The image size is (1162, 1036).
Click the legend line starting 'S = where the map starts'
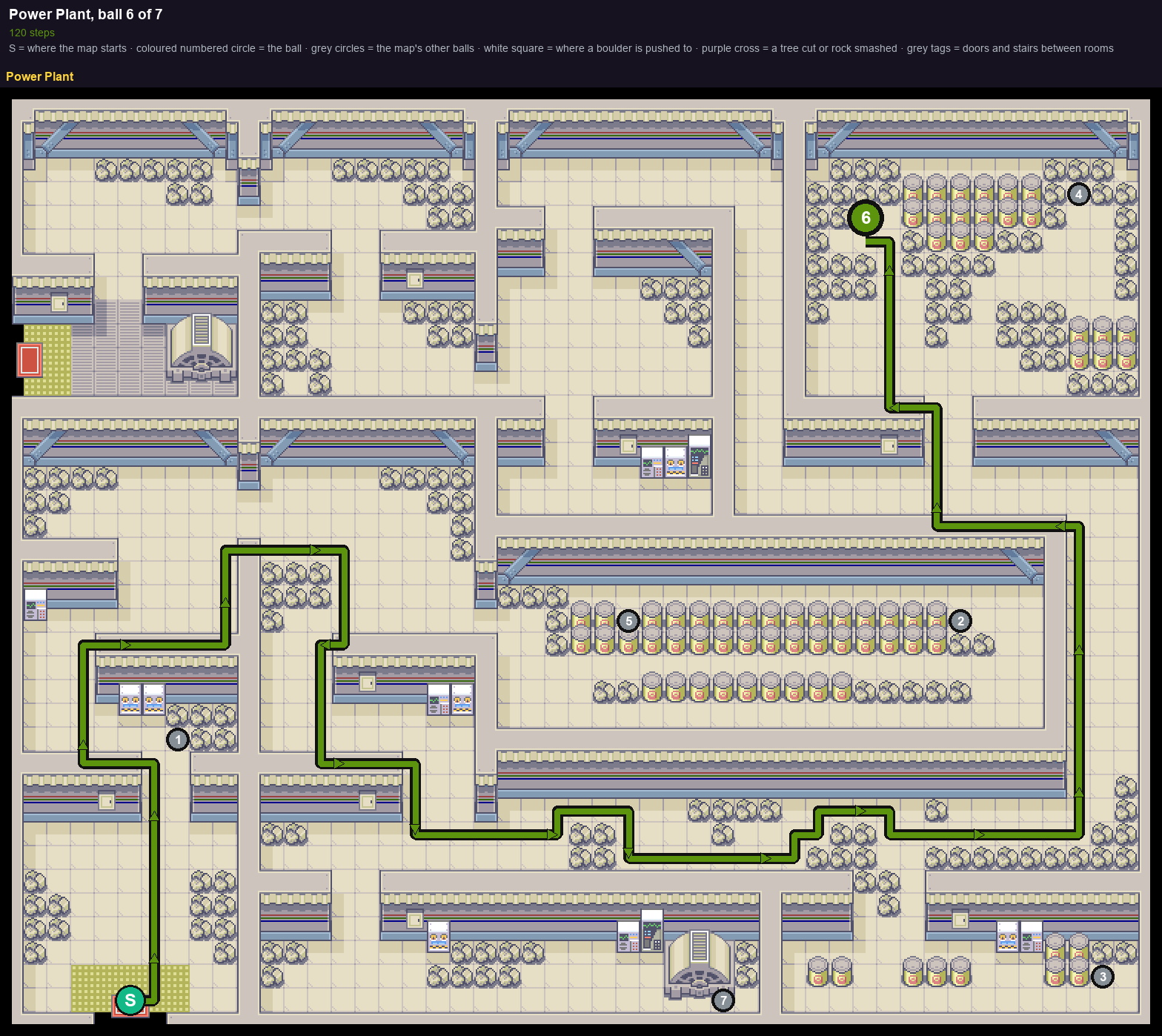point(561,48)
